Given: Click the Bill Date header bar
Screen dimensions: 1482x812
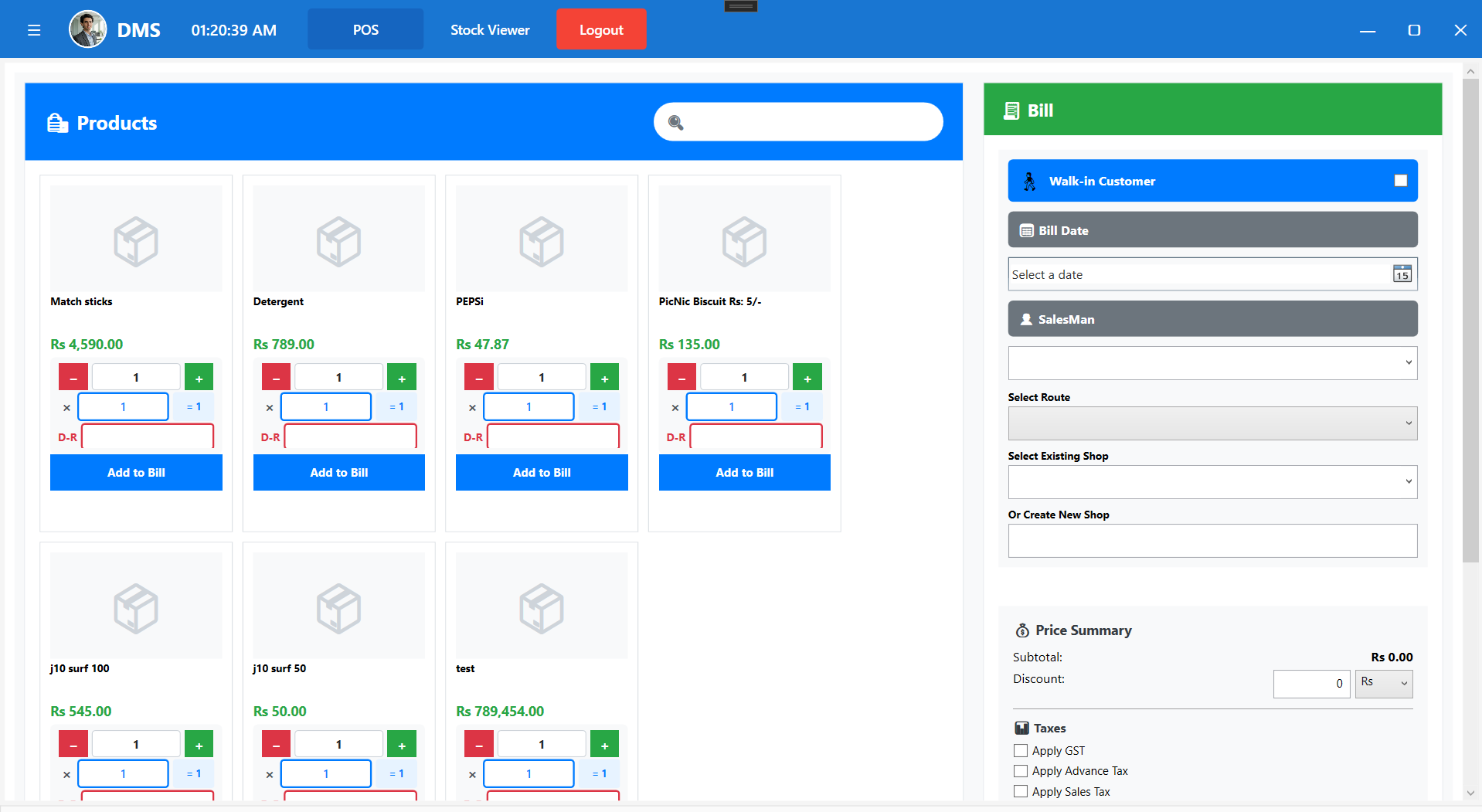Looking at the screenshot, I should (x=1212, y=229).
